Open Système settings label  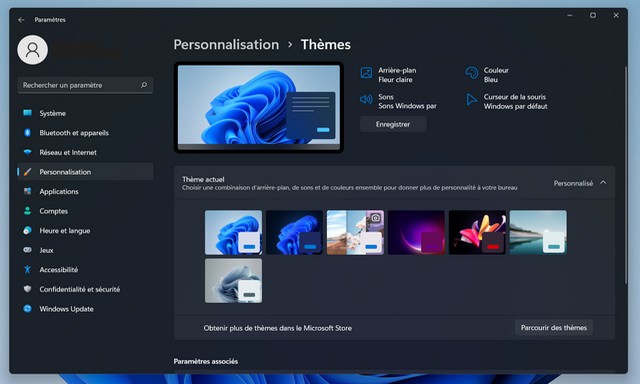[x=53, y=113]
